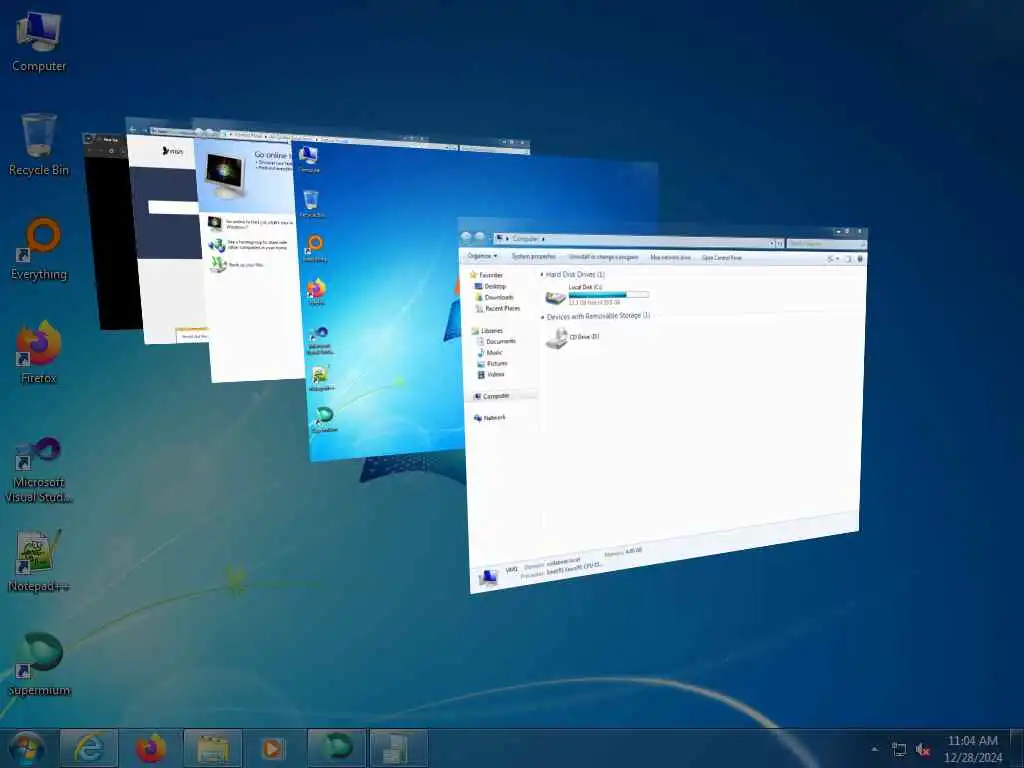This screenshot has height=768, width=1024.
Task: Show hidden system tray icons
Action: tap(874, 749)
